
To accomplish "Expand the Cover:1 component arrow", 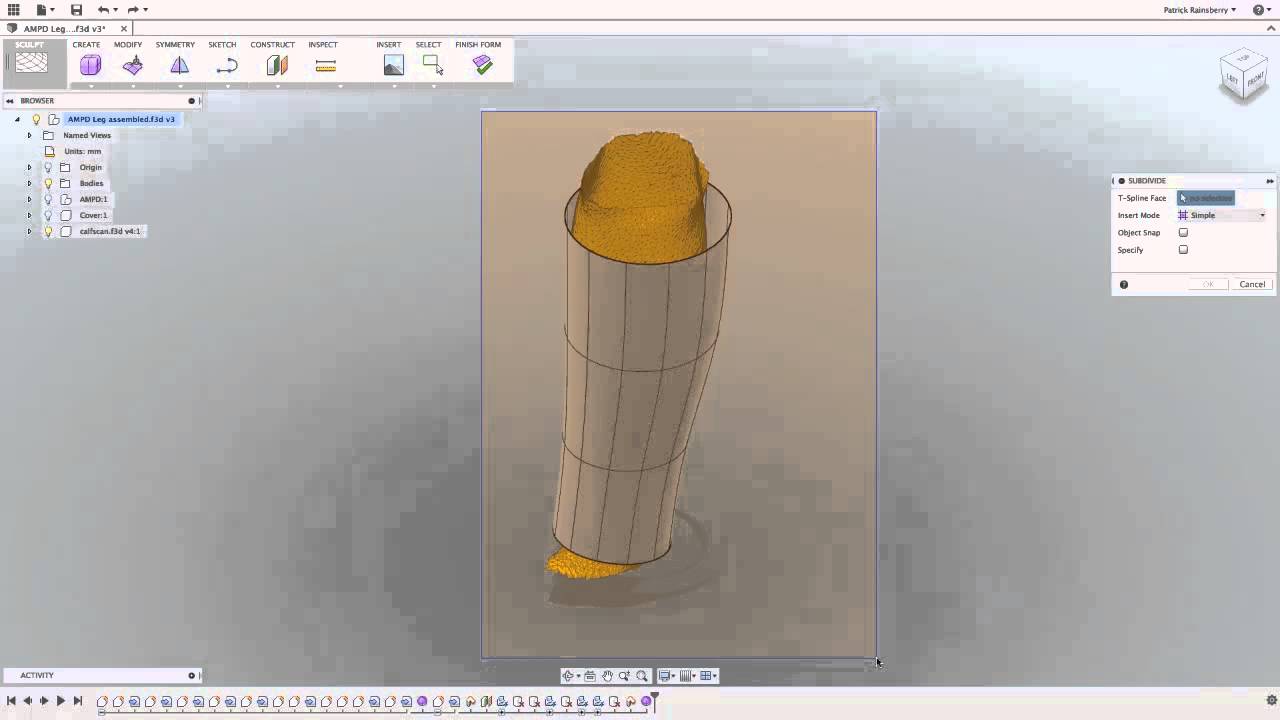I will pyautogui.click(x=29, y=215).
